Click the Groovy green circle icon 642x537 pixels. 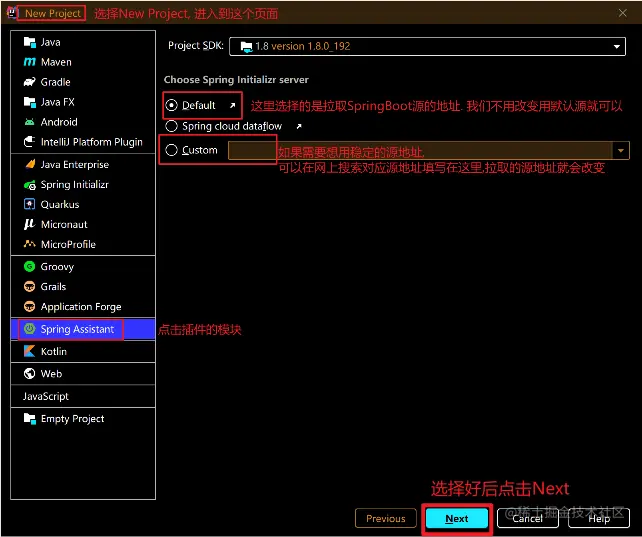[29, 266]
